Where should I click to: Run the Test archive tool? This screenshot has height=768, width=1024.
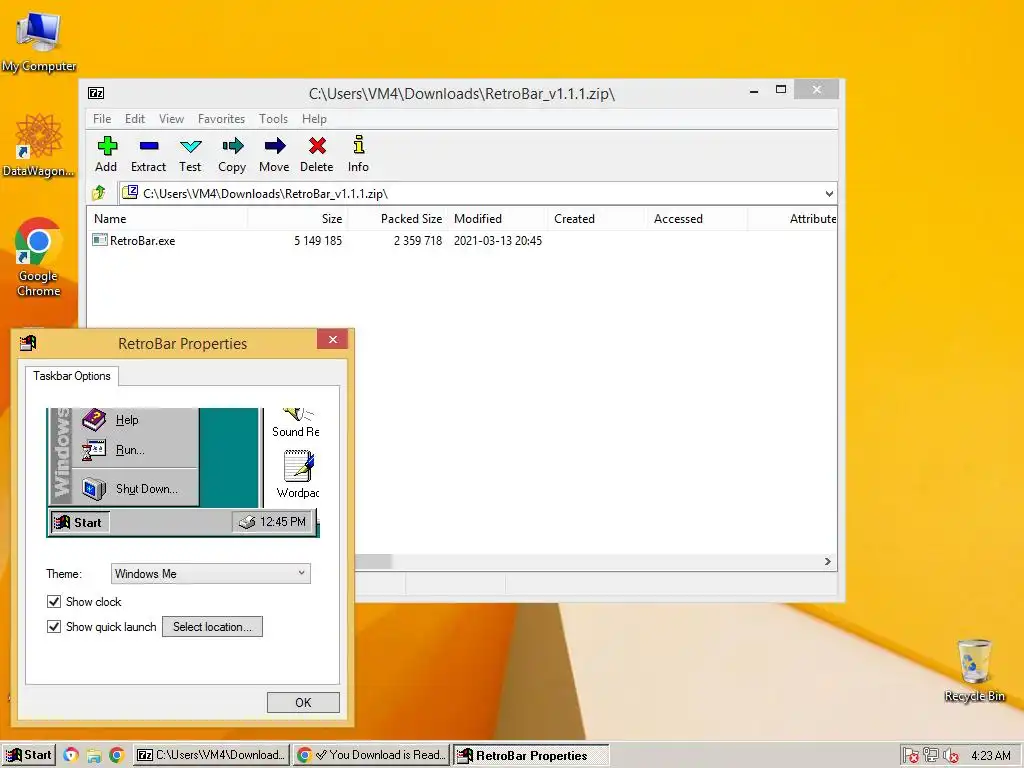[x=191, y=146]
